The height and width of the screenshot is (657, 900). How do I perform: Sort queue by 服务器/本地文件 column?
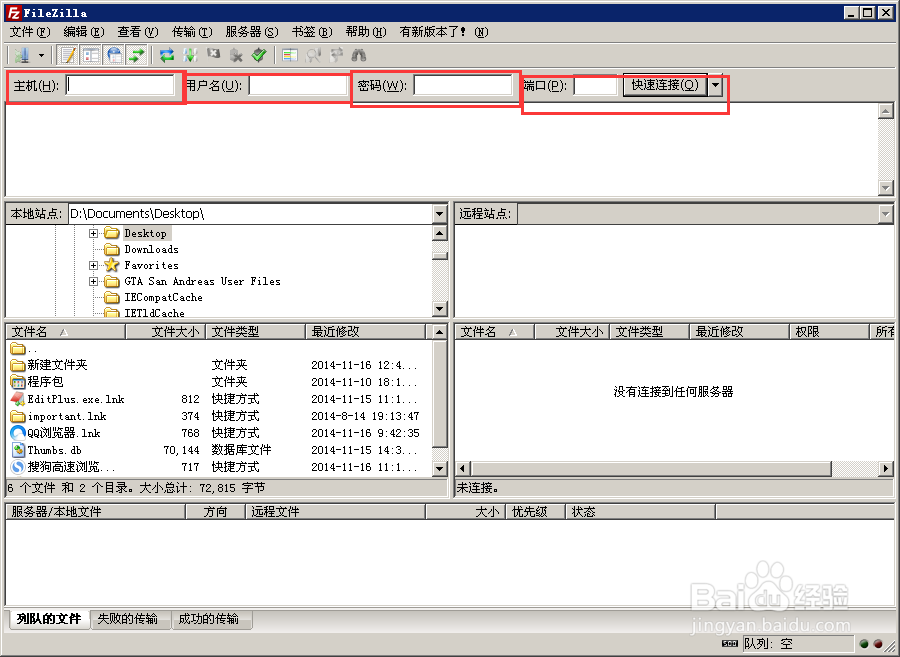[x=96, y=511]
